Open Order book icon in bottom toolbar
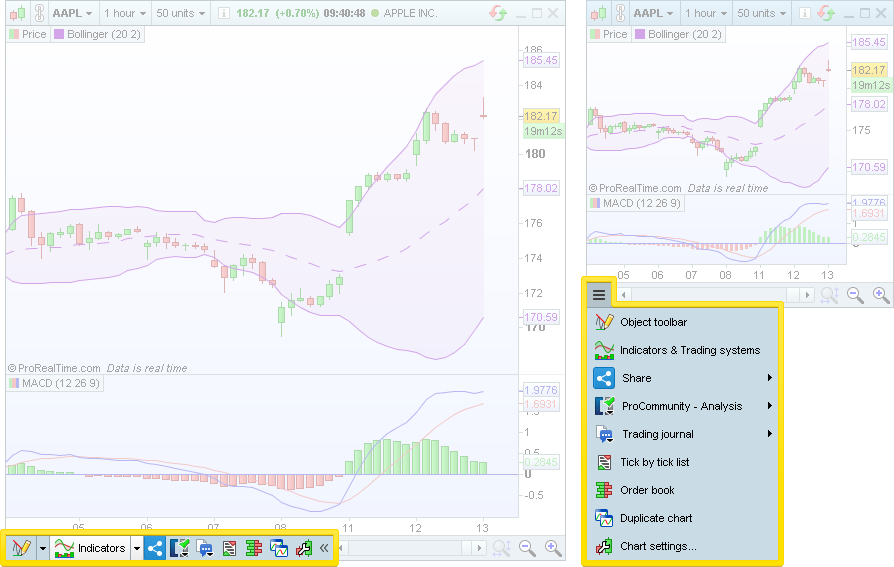Screen dimensions: 894x567 click(254, 548)
